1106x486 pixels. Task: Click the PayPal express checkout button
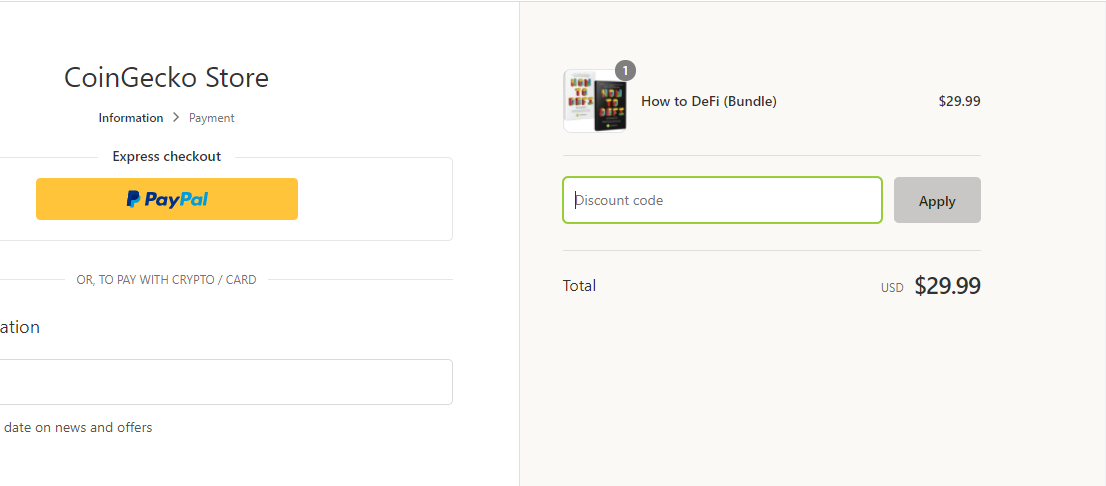click(x=166, y=199)
